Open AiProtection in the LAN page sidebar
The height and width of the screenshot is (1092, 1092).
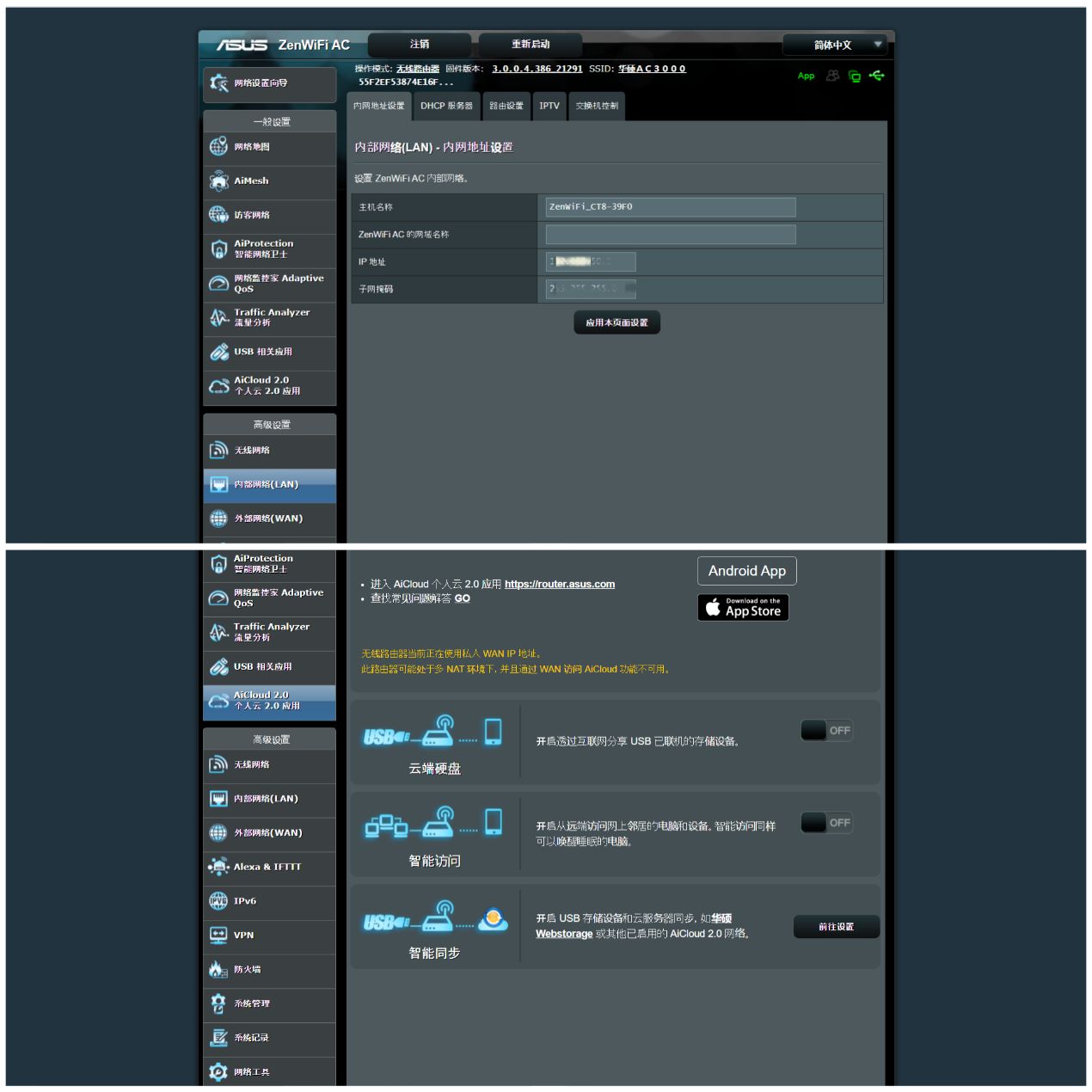point(270,249)
